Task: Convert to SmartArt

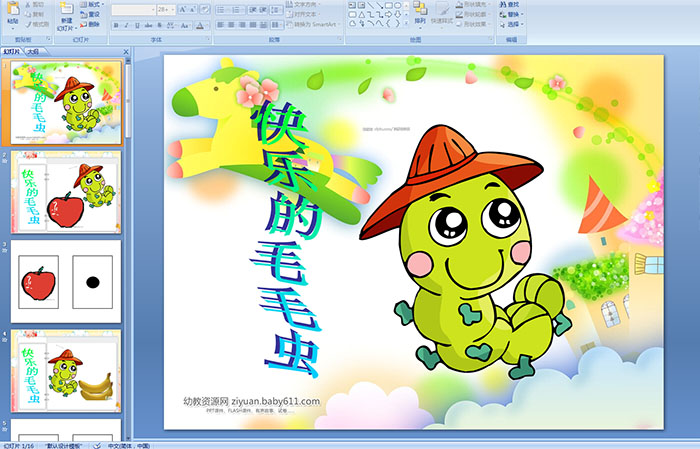Action: point(313,24)
